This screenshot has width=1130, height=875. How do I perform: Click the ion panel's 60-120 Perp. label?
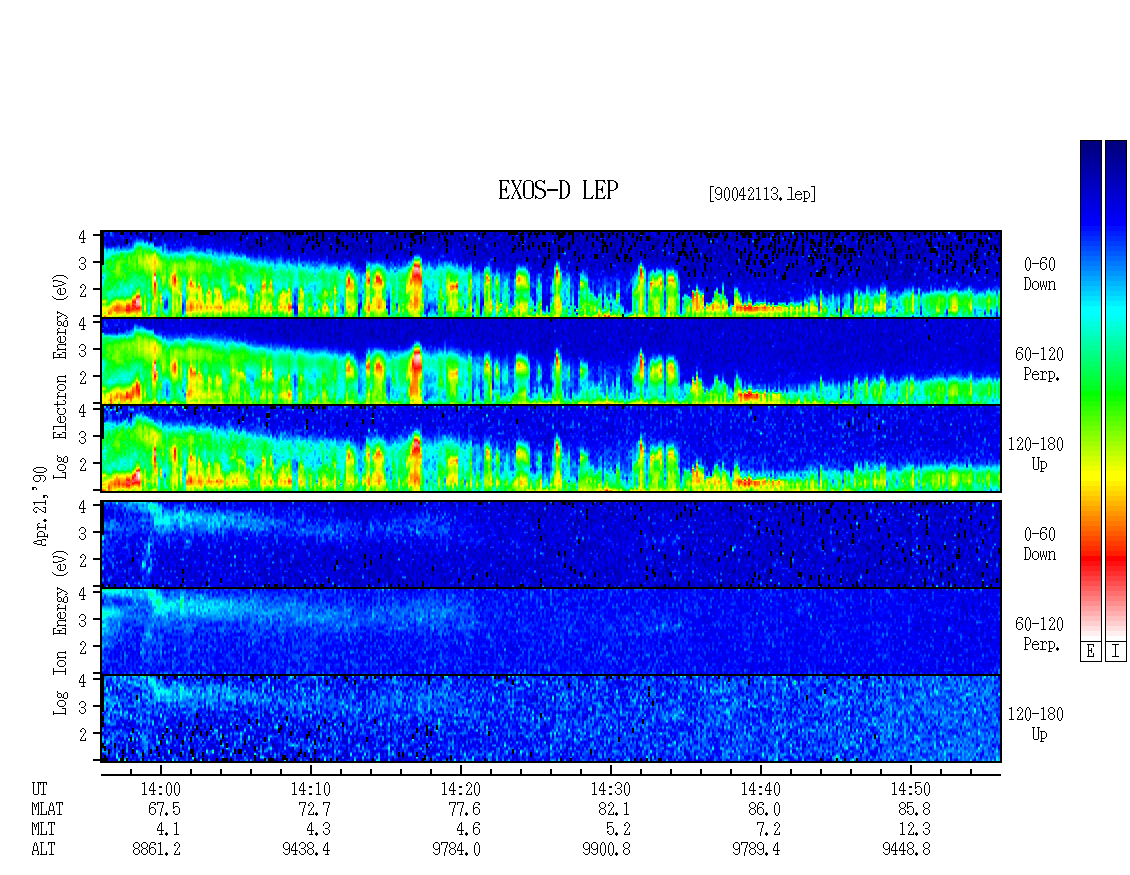(1039, 634)
